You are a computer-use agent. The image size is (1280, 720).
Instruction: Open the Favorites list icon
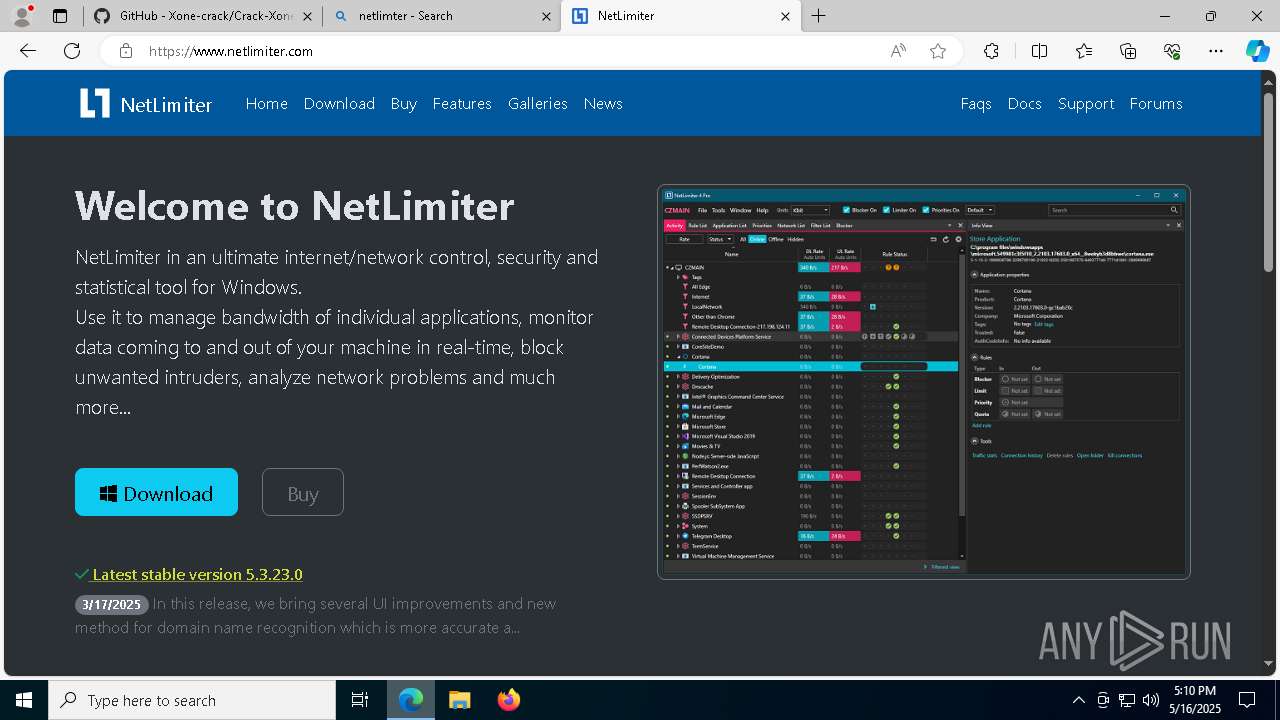point(1084,51)
